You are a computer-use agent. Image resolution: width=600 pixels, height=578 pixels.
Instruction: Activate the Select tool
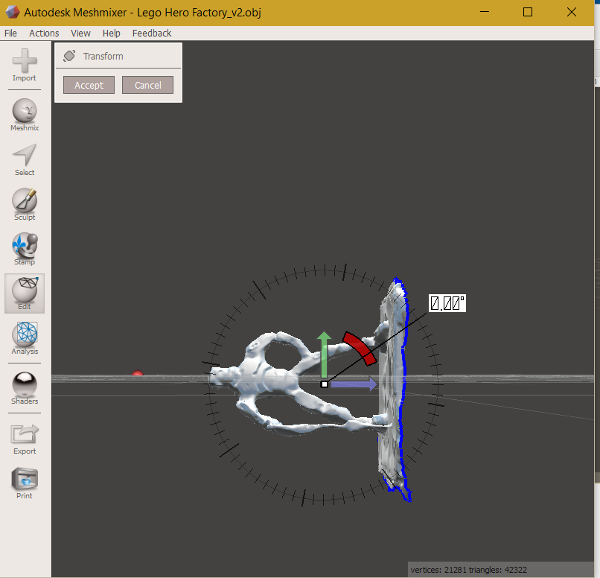point(24,160)
